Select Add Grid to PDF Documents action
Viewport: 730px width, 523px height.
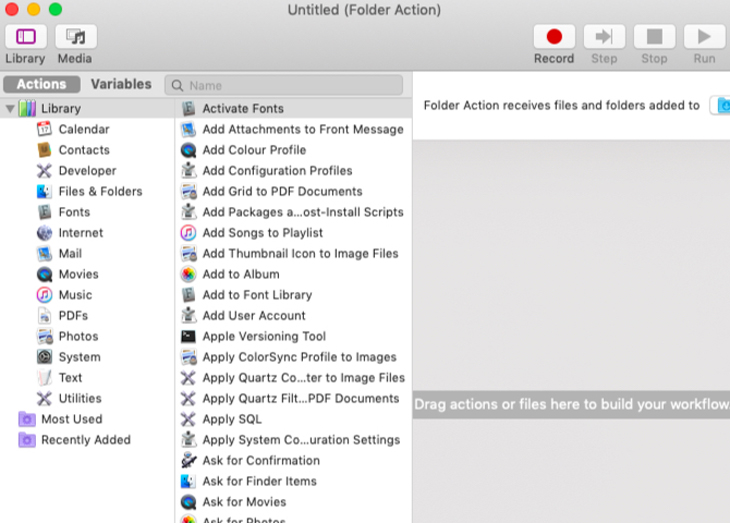coord(293,191)
